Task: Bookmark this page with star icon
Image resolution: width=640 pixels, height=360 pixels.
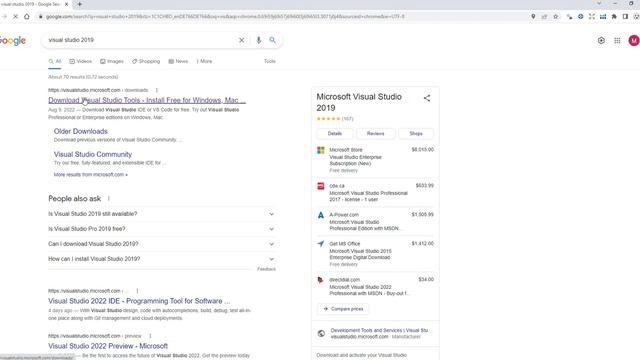Action: click(x=556, y=17)
